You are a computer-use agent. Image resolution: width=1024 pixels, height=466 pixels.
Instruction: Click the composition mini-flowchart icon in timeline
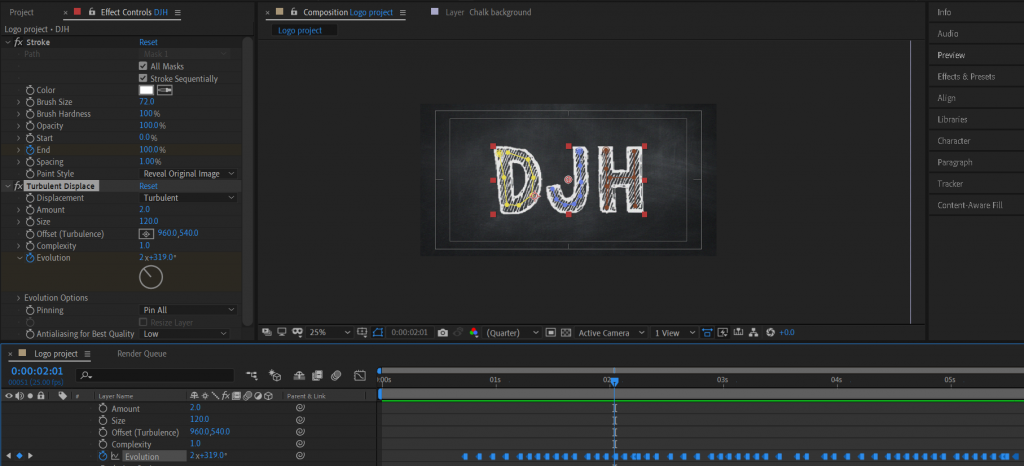click(x=250, y=375)
